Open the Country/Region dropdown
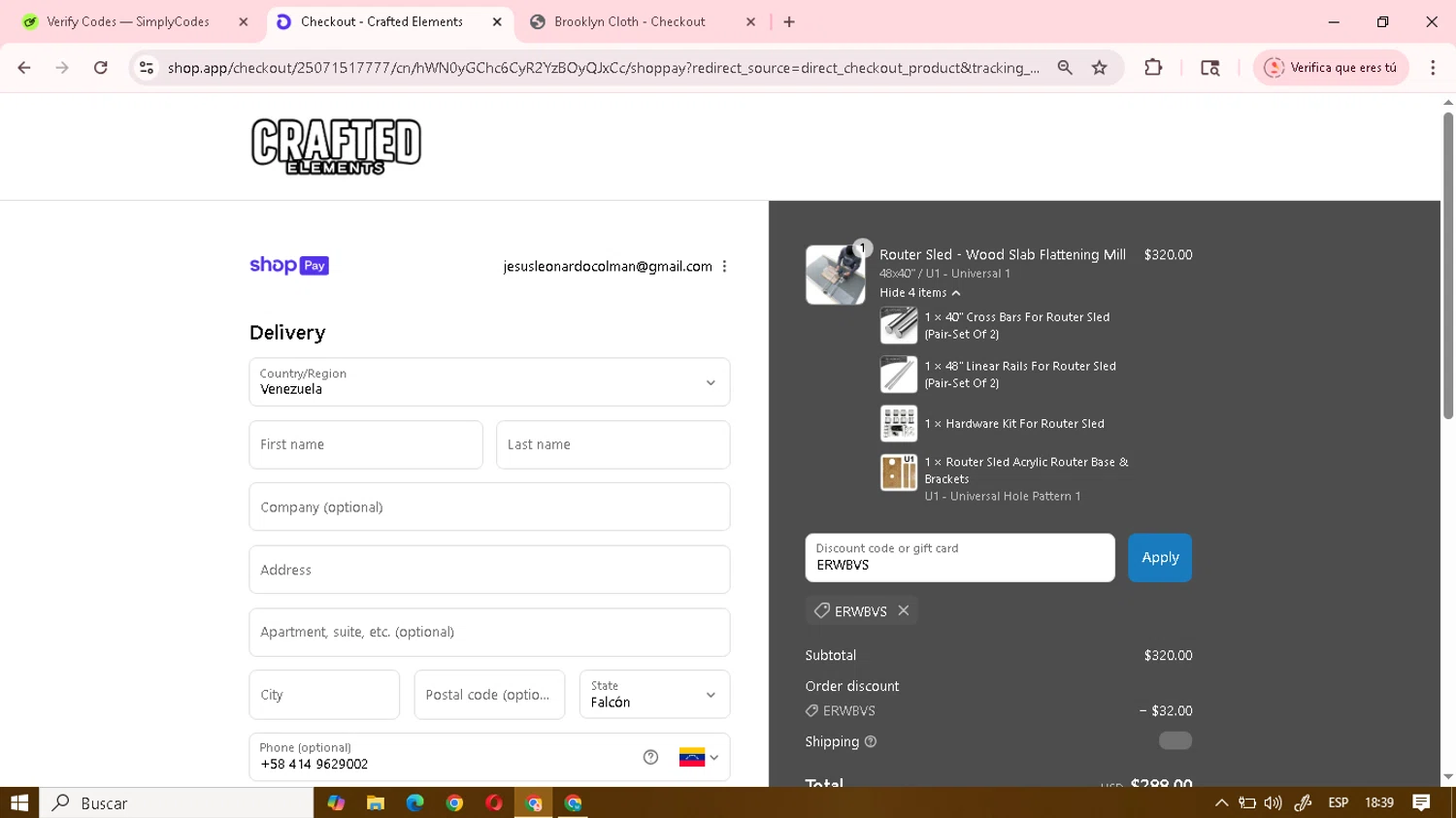The height and width of the screenshot is (818, 1456). 489,382
